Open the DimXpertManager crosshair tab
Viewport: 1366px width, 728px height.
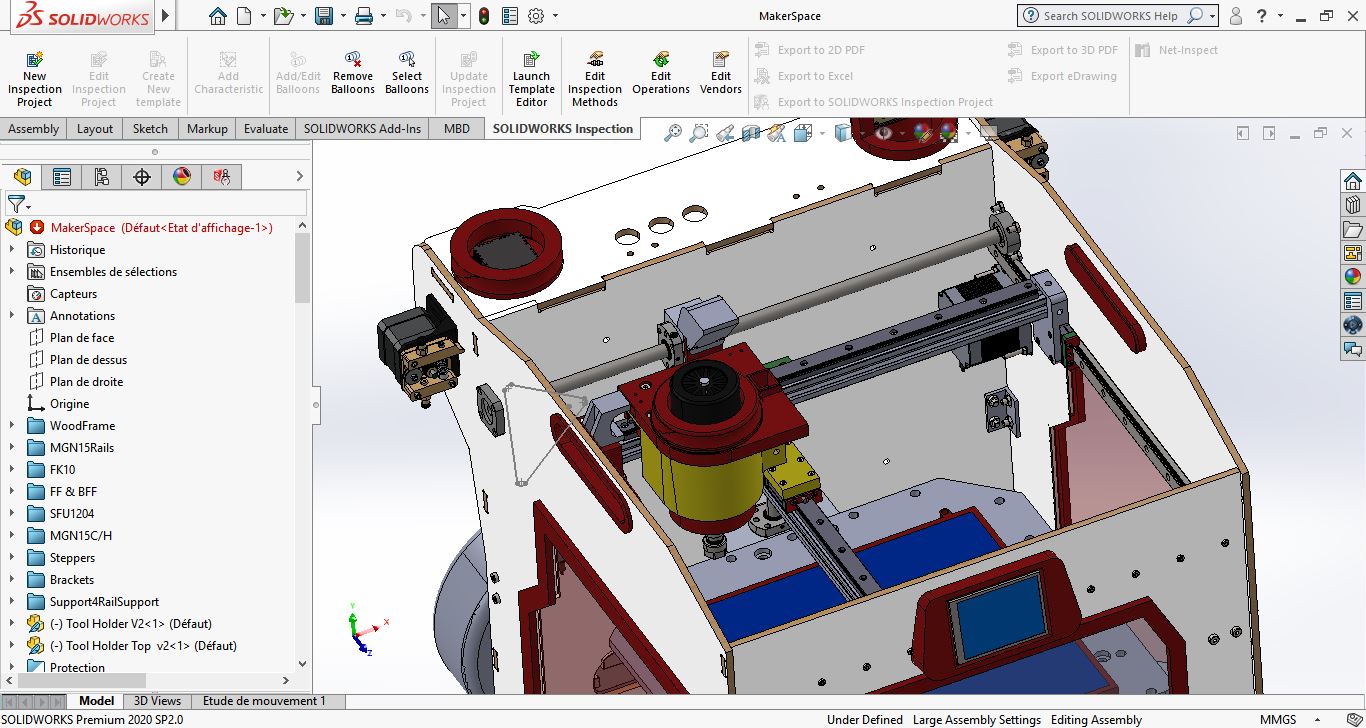pos(142,177)
